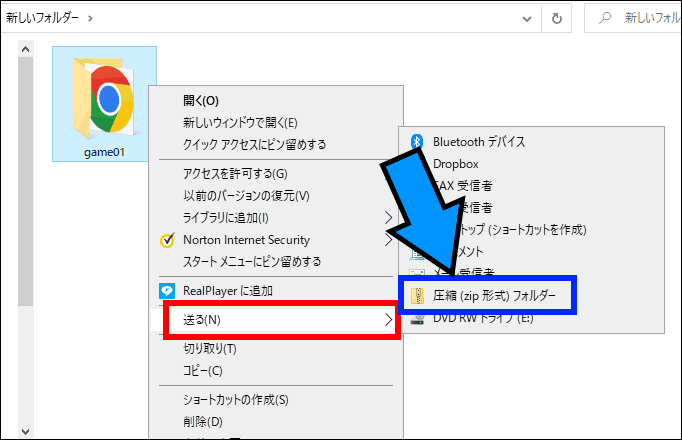Expand the ライブラリに追加 submenu arrow
Viewport: 682px width, 440px height.
[388, 217]
